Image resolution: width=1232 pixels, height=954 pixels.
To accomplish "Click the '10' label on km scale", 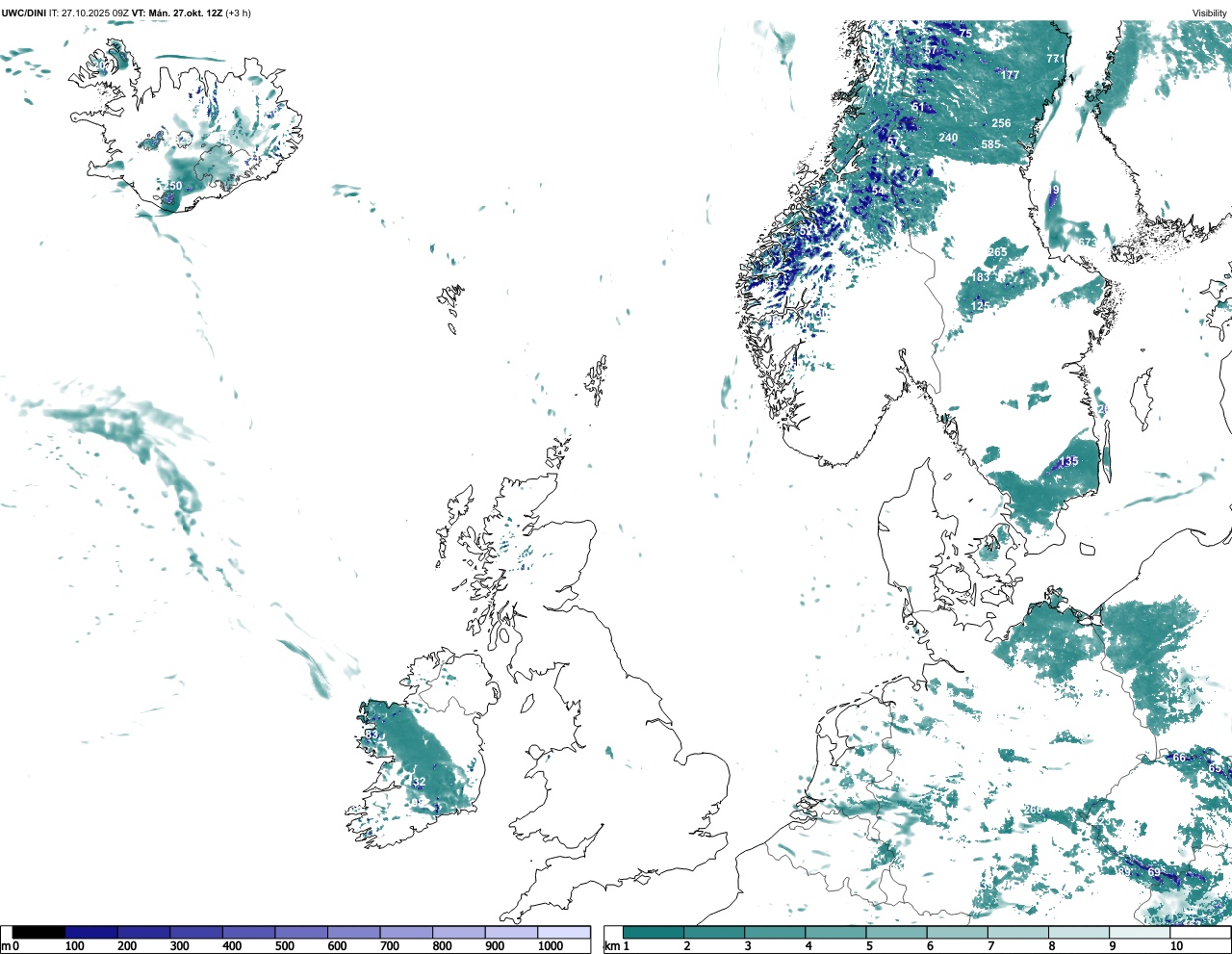I will (x=1176, y=946).
